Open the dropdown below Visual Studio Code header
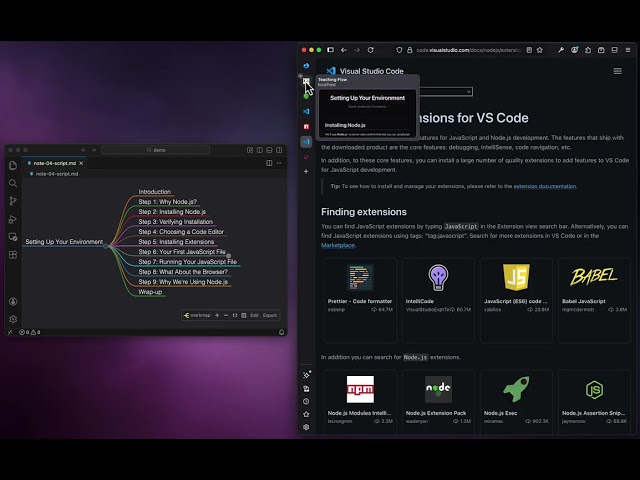The width and height of the screenshot is (640, 480). pos(445,91)
